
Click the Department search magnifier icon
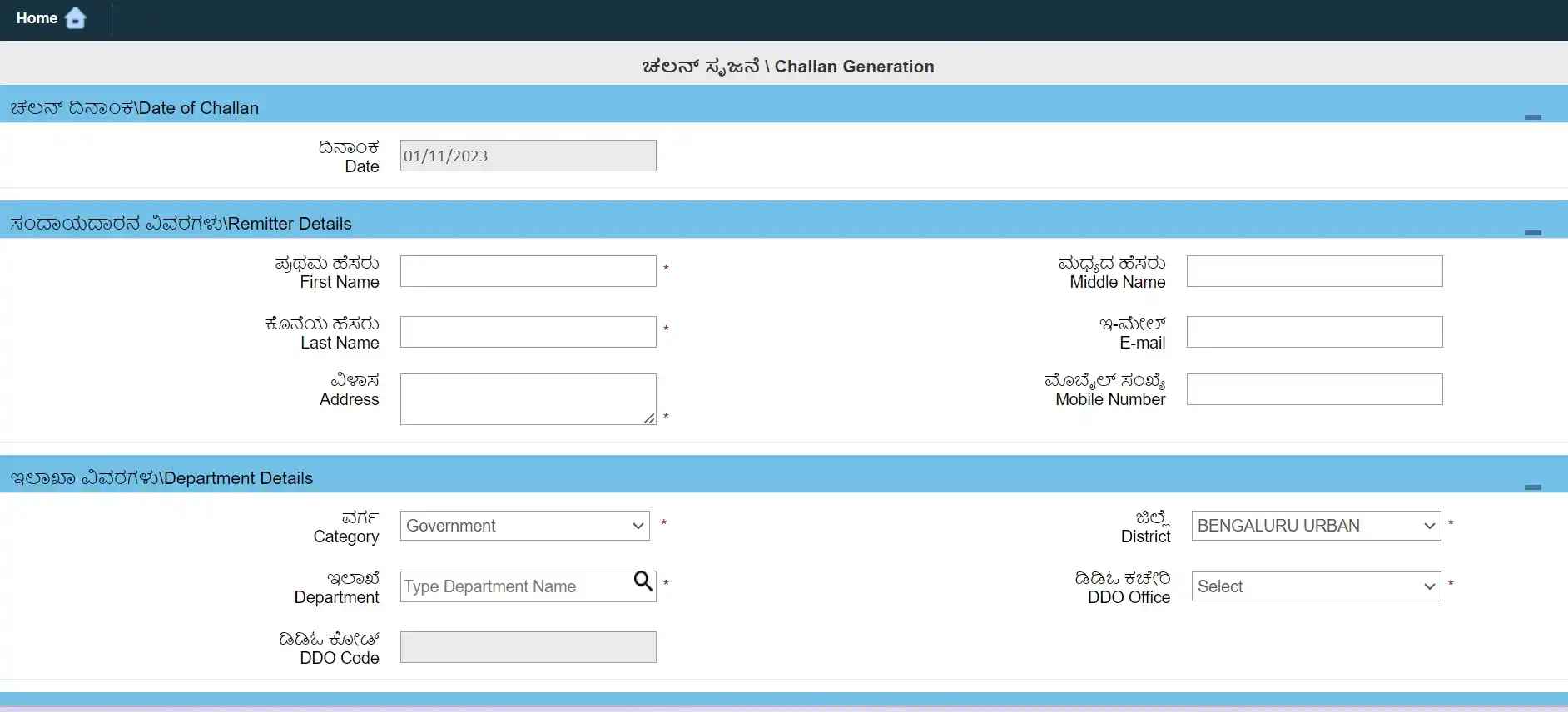click(643, 581)
